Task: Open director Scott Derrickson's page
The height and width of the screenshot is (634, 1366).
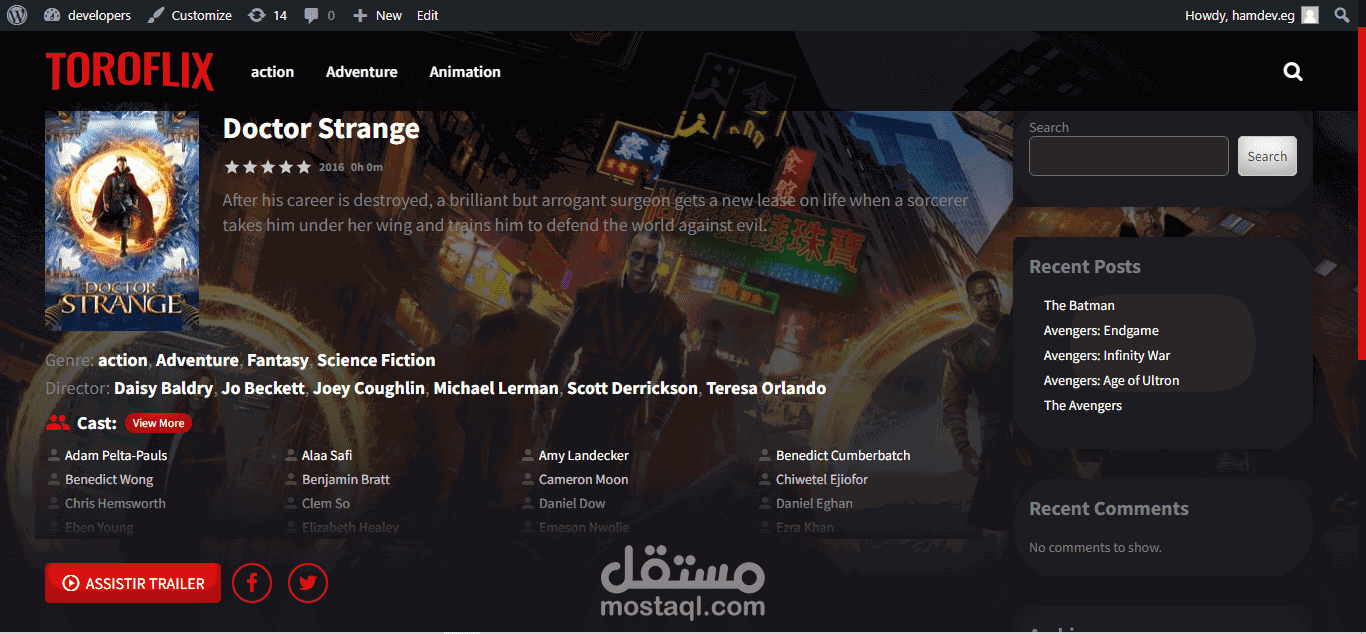Action: click(632, 388)
